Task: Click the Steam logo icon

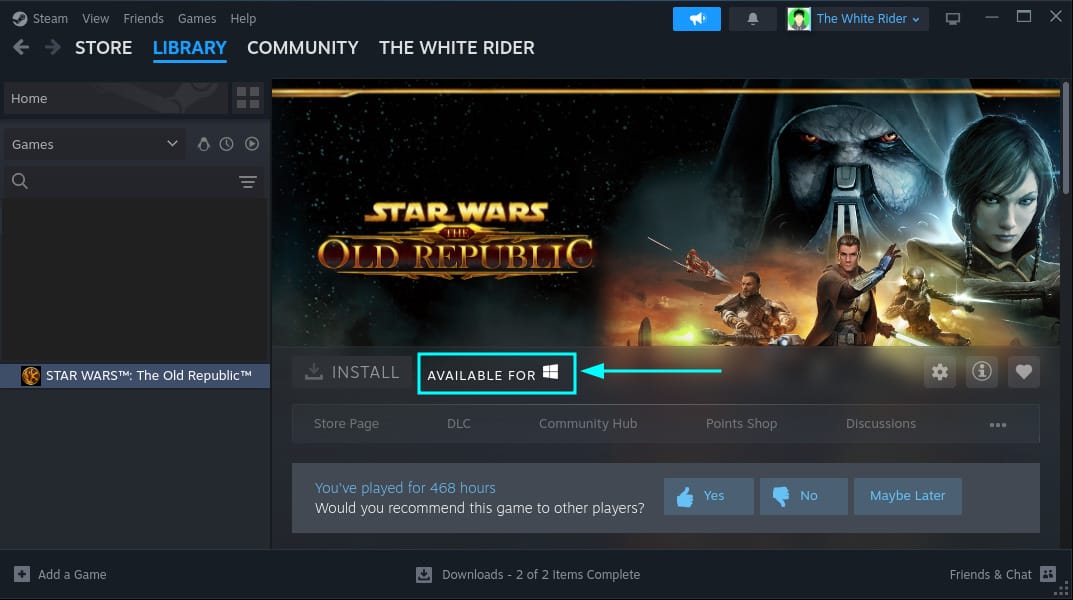Action: click(x=20, y=18)
